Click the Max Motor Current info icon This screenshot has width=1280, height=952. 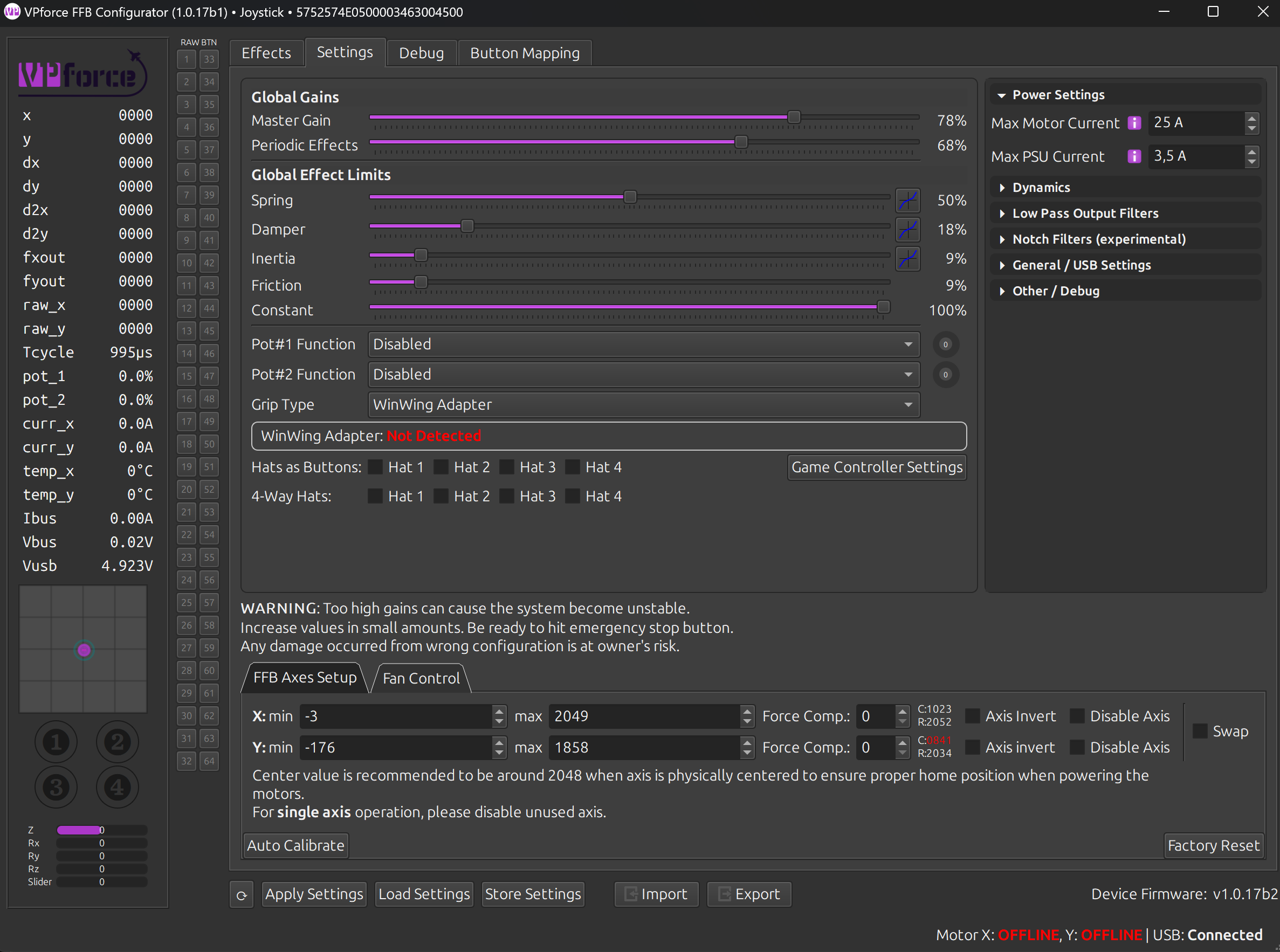[1134, 123]
